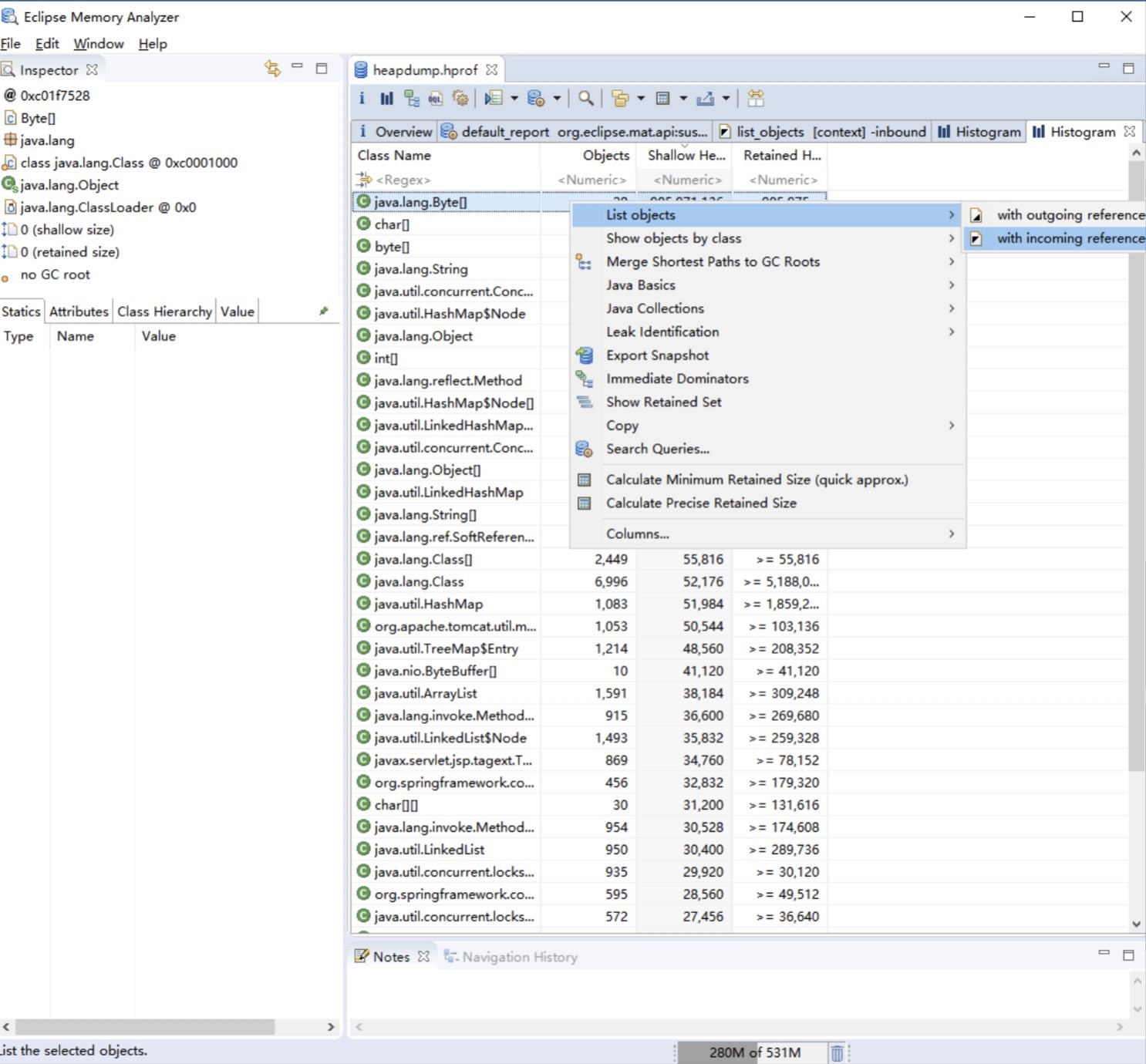This screenshot has height=1064, width=1146.
Task: Click the thread overview gears icon
Action: pyautogui.click(x=460, y=99)
